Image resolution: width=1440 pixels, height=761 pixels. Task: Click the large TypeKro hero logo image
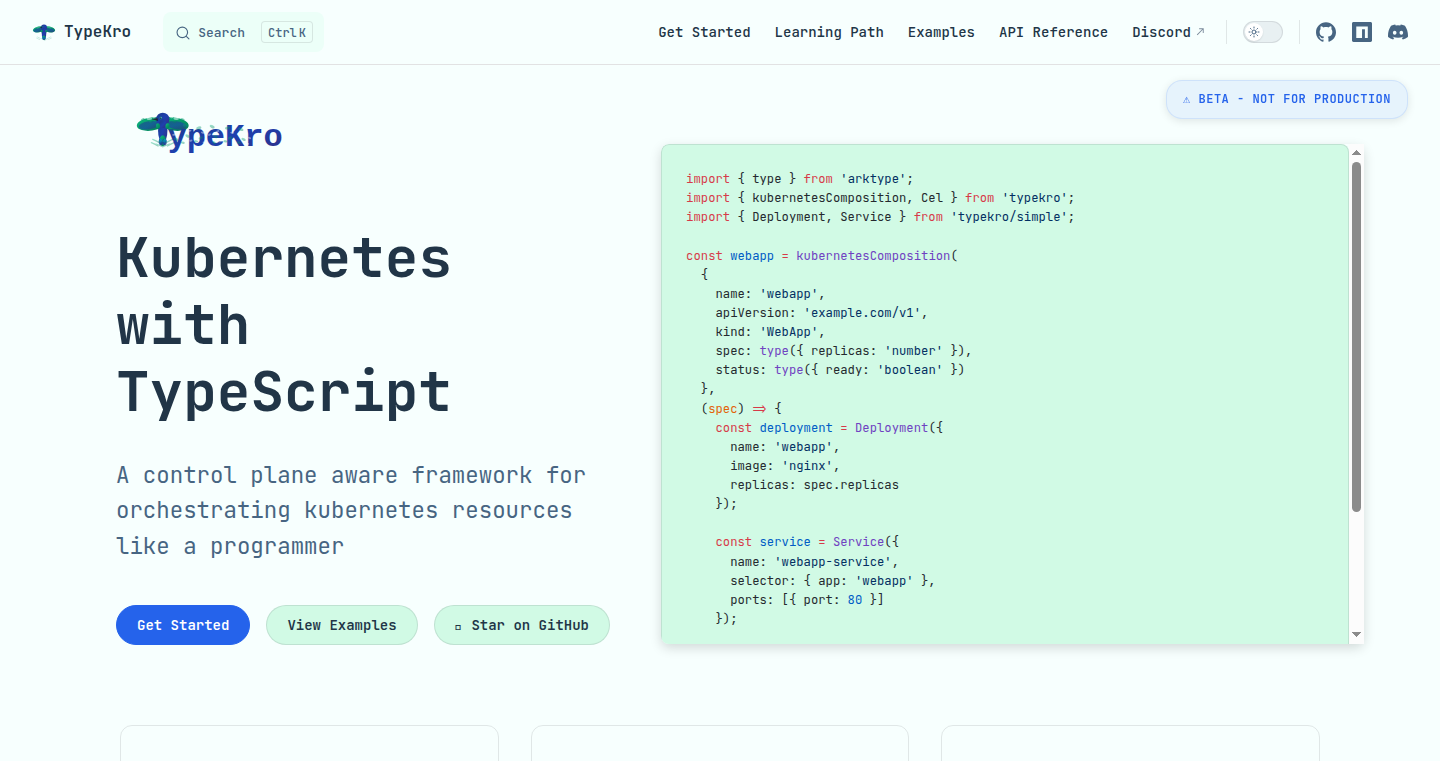click(209, 132)
